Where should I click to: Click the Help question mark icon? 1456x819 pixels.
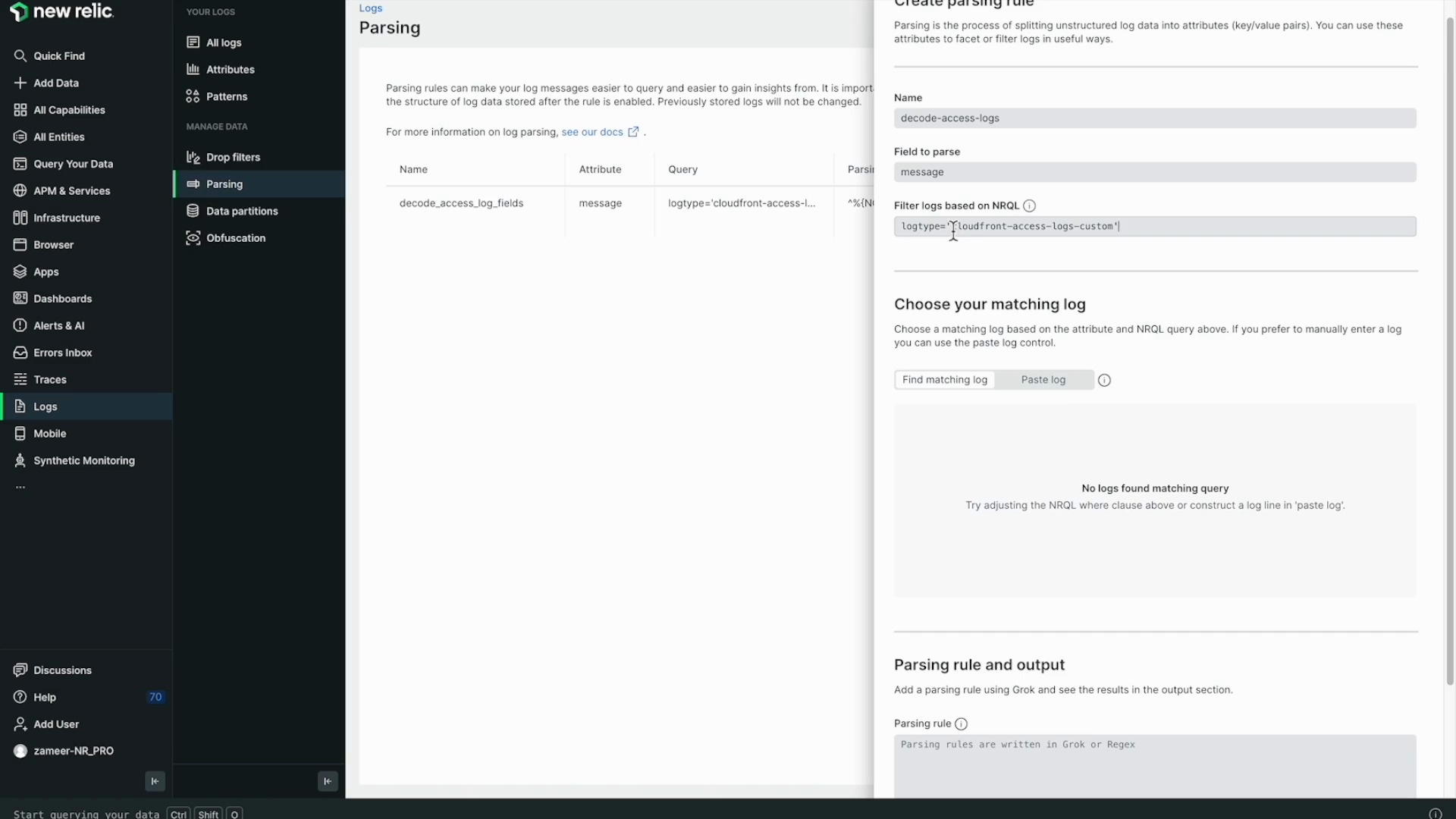[x=20, y=697]
